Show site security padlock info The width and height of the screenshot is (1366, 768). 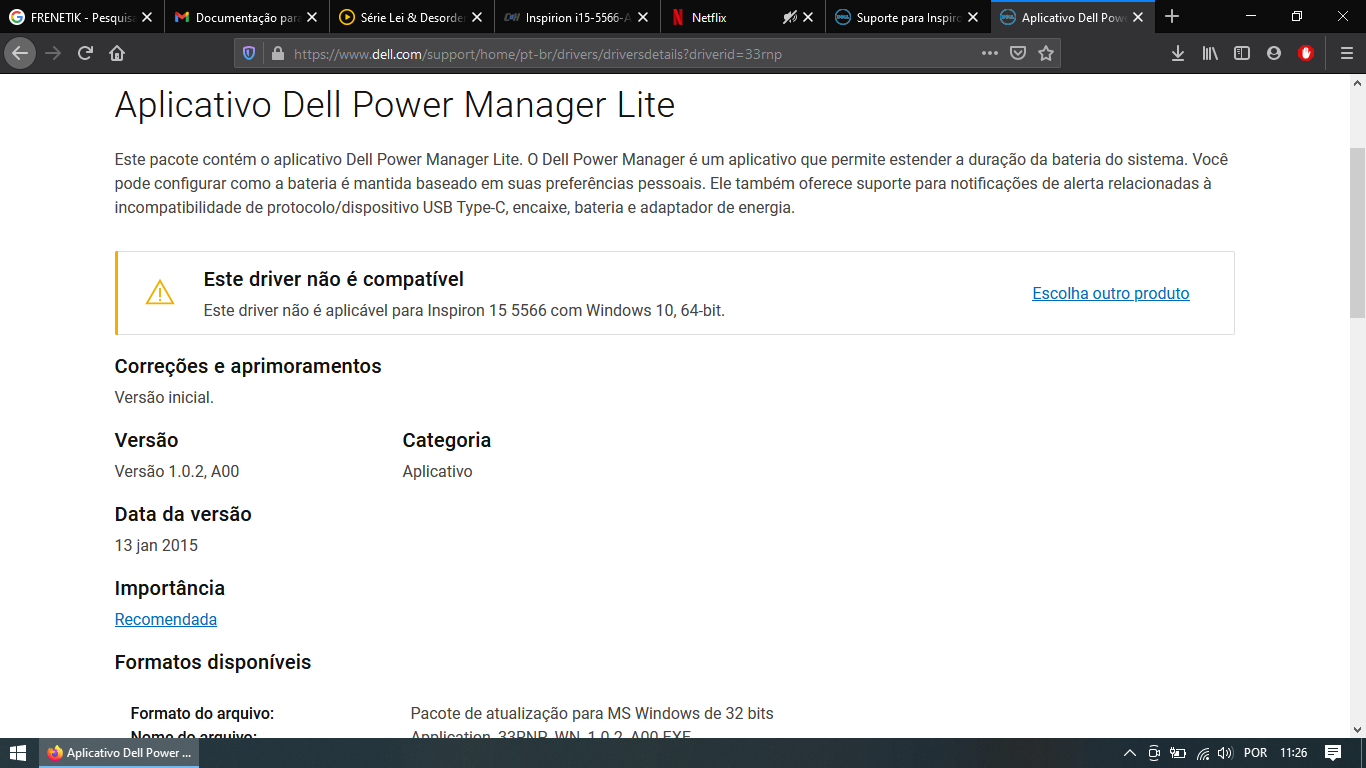(x=277, y=53)
